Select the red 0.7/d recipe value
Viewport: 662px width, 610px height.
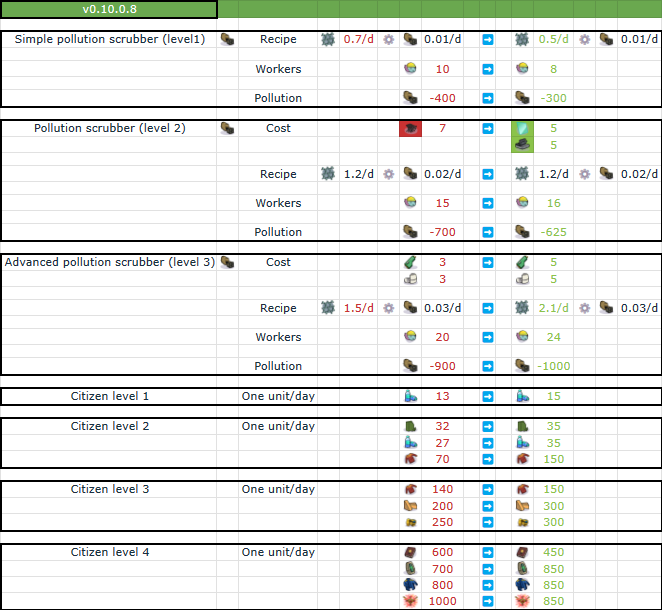pos(358,39)
